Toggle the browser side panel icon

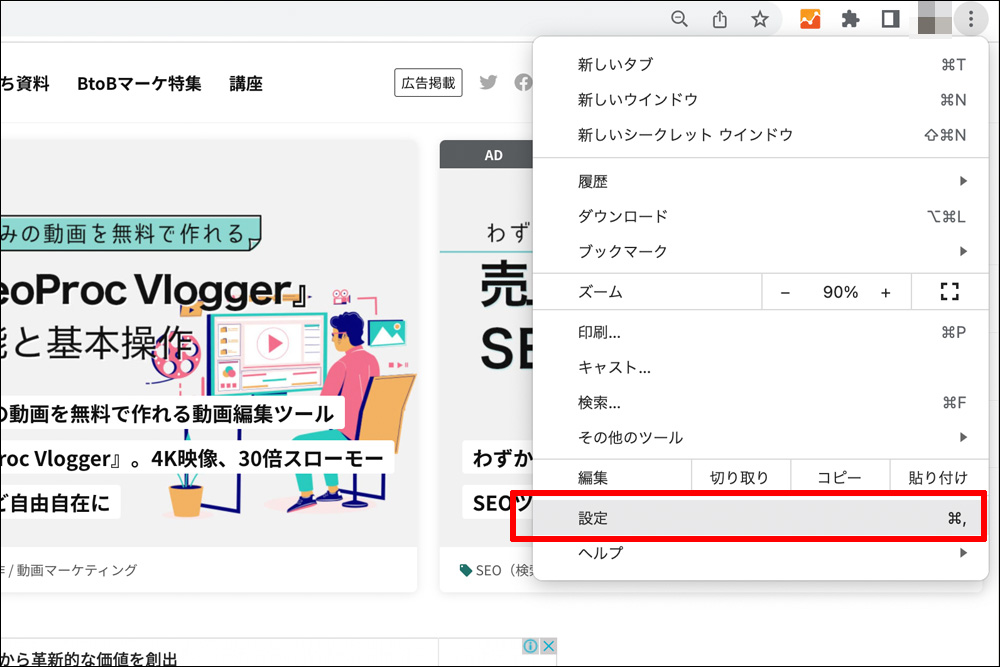click(890, 19)
